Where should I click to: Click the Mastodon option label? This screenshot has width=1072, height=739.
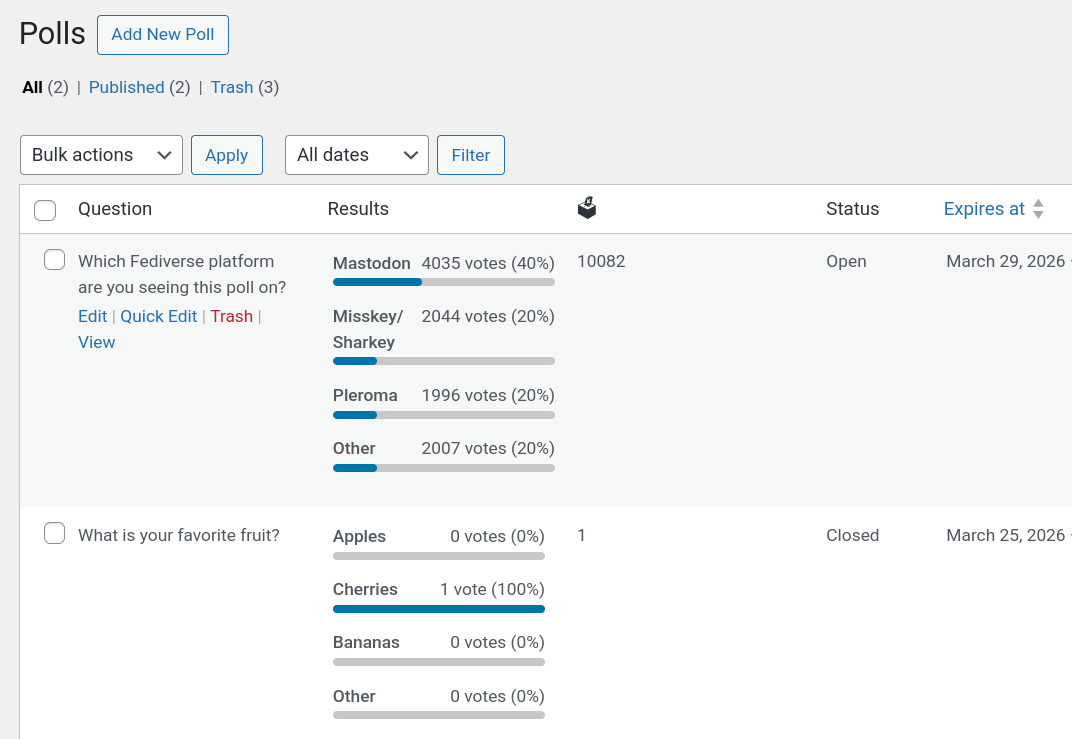click(372, 263)
